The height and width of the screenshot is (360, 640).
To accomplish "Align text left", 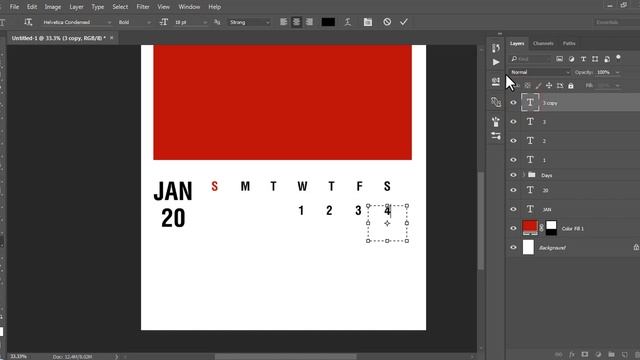I will 284,22.
